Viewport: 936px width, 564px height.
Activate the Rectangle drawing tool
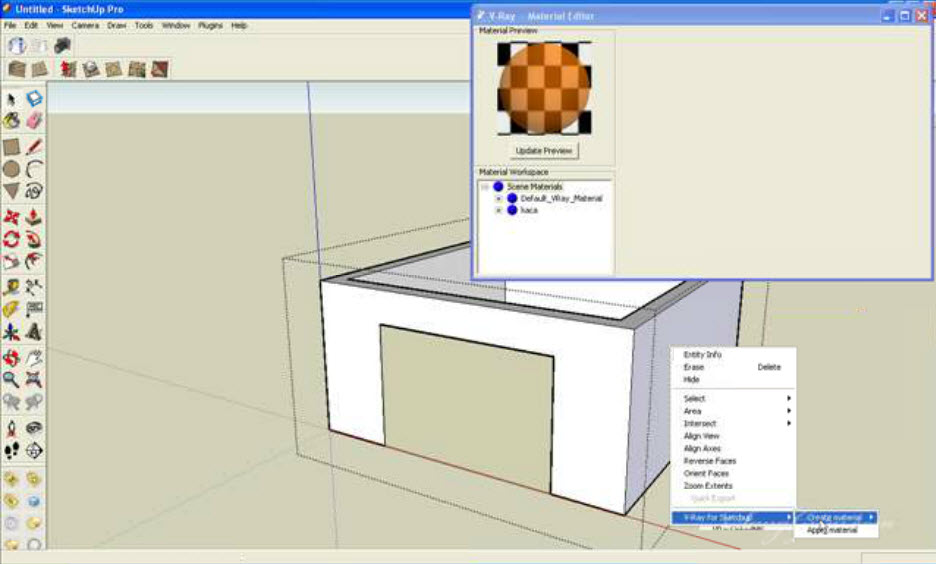[x=11, y=147]
